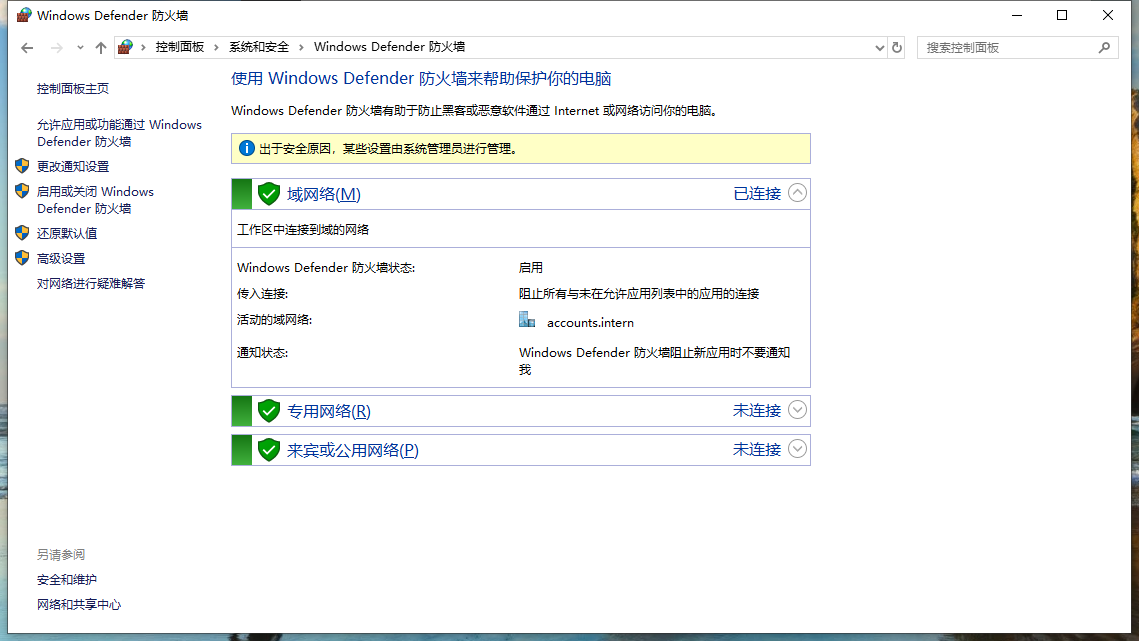1139x641 pixels.
Task: Click the search magnifier icon
Action: click(x=1105, y=48)
